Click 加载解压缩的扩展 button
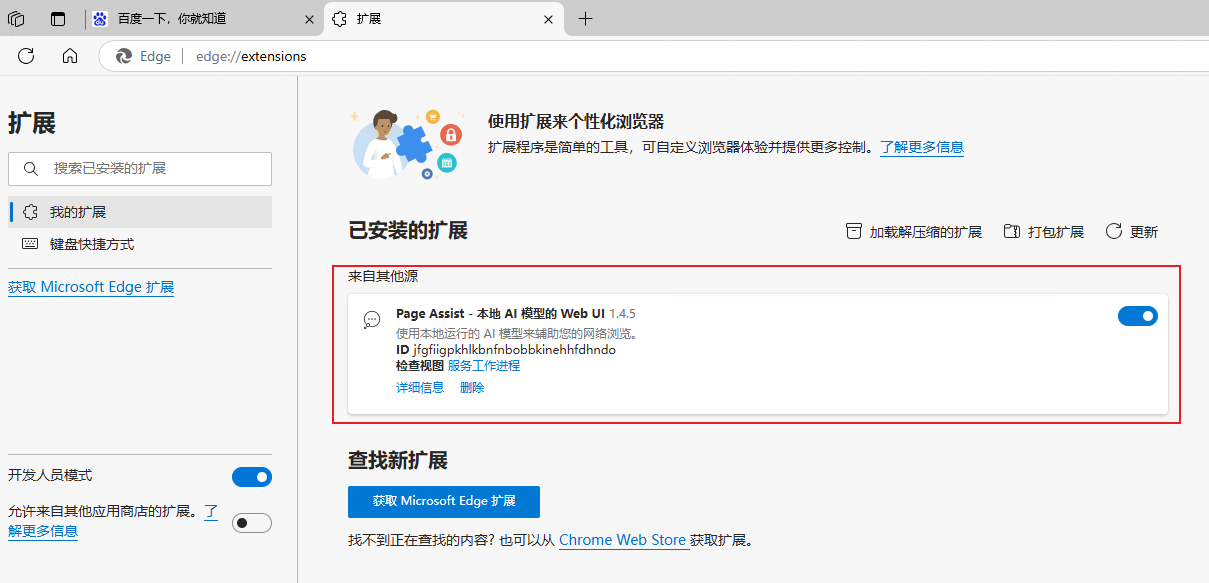Viewport: 1209px width, 583px height. pos(914,232)
